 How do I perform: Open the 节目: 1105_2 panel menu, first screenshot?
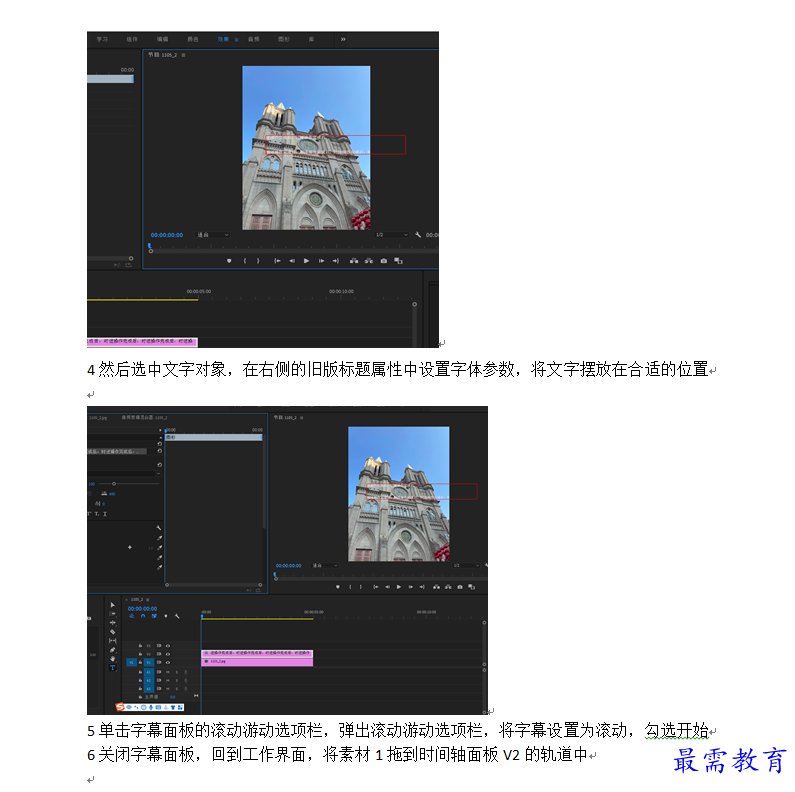[184, 55]
